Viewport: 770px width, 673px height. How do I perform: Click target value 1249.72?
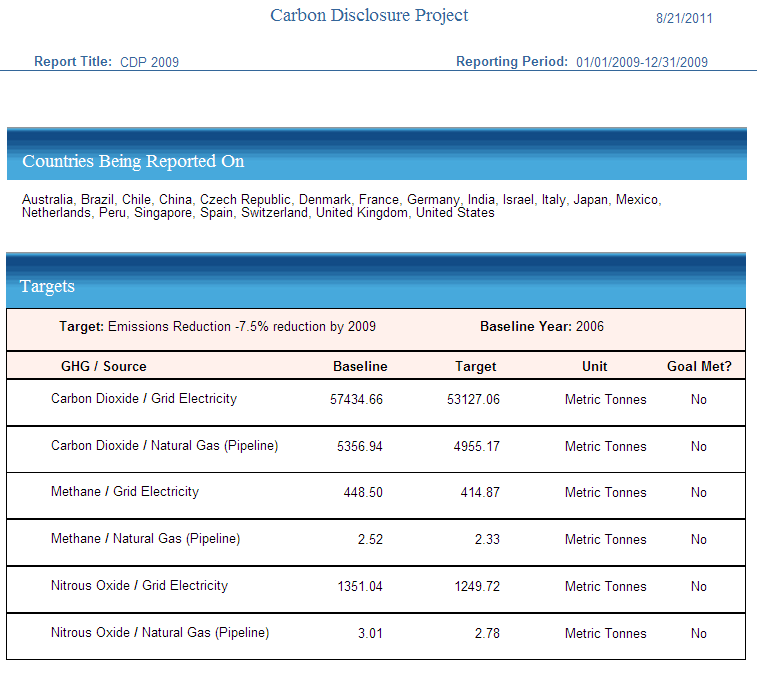point(477,587)
